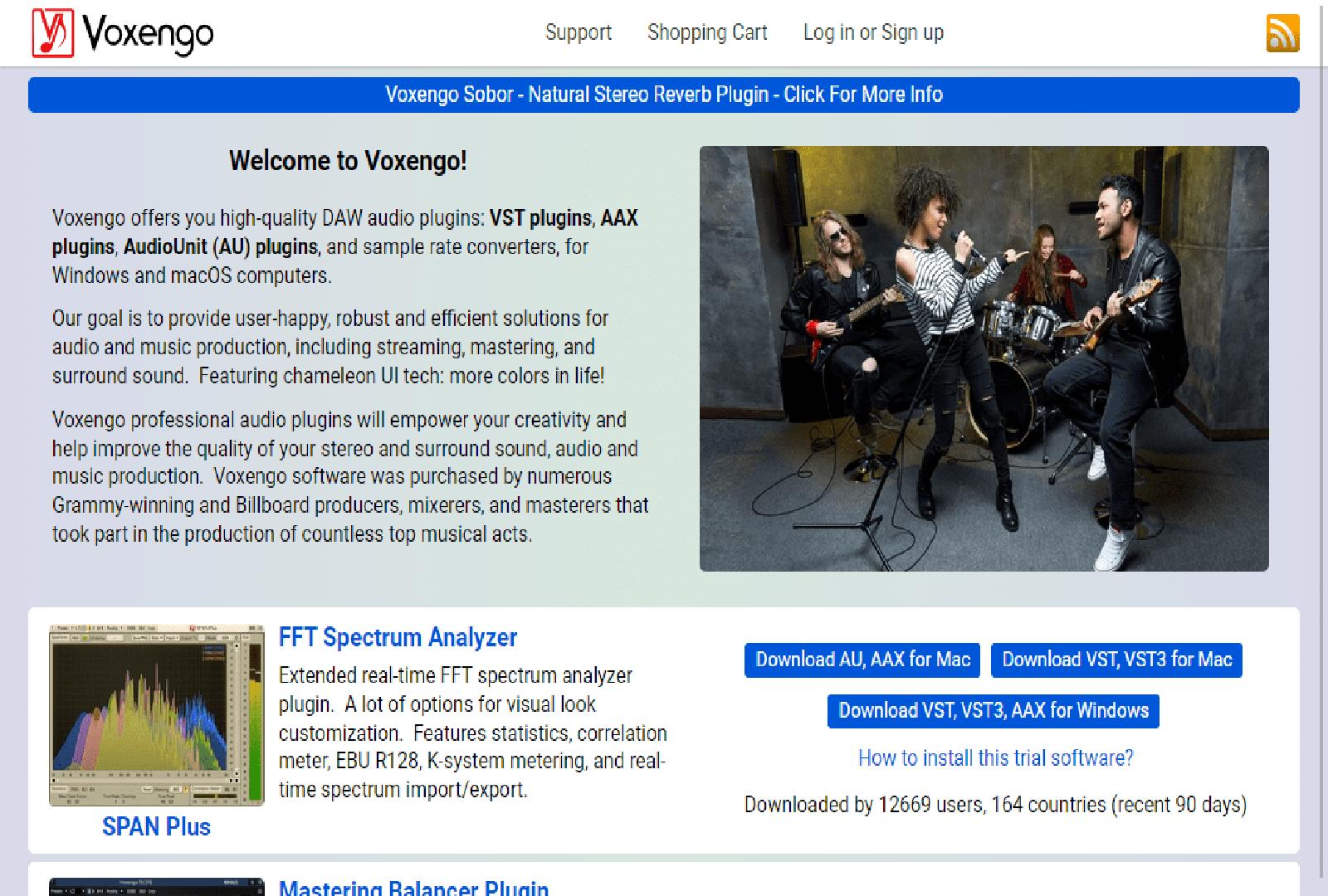
Task: Go to Shopping Cart
Action: (707, 32)
